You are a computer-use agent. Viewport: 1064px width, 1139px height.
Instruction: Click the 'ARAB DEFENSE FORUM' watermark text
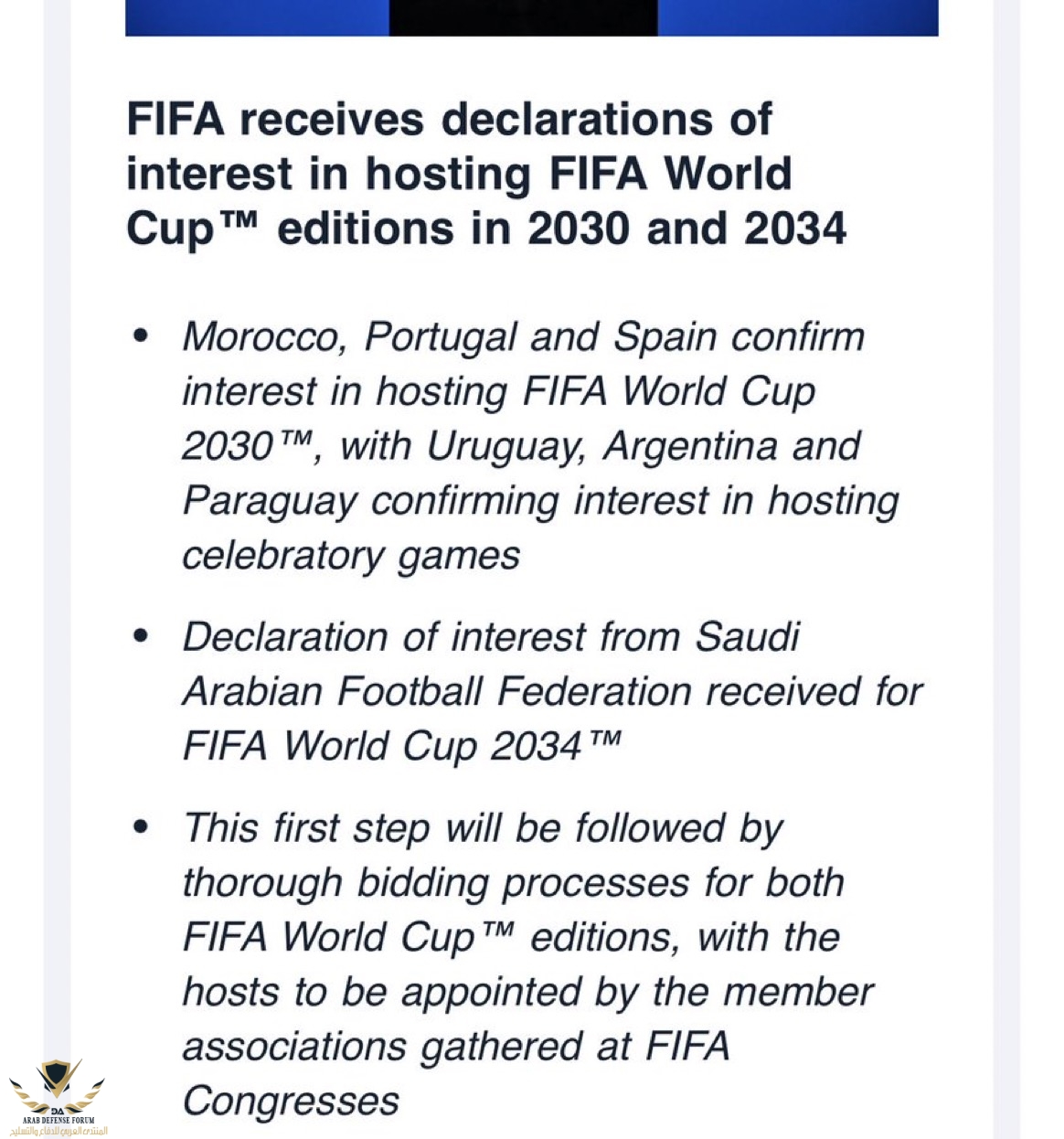point(59,1120)
